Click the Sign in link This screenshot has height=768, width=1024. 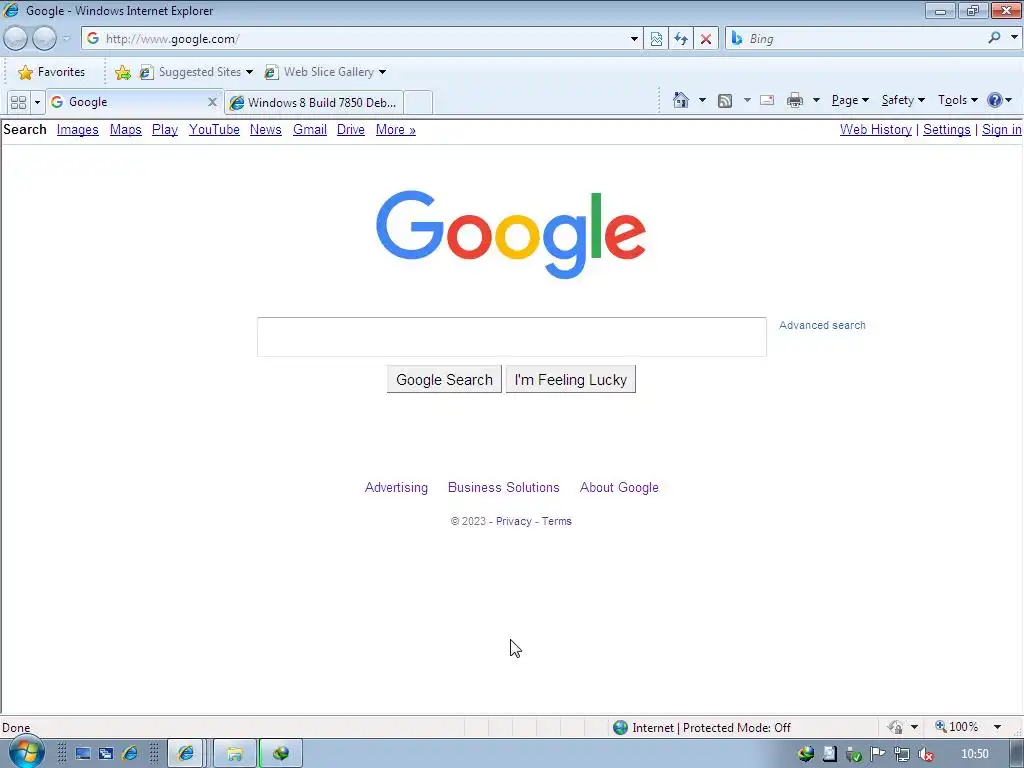point(1002,129)
